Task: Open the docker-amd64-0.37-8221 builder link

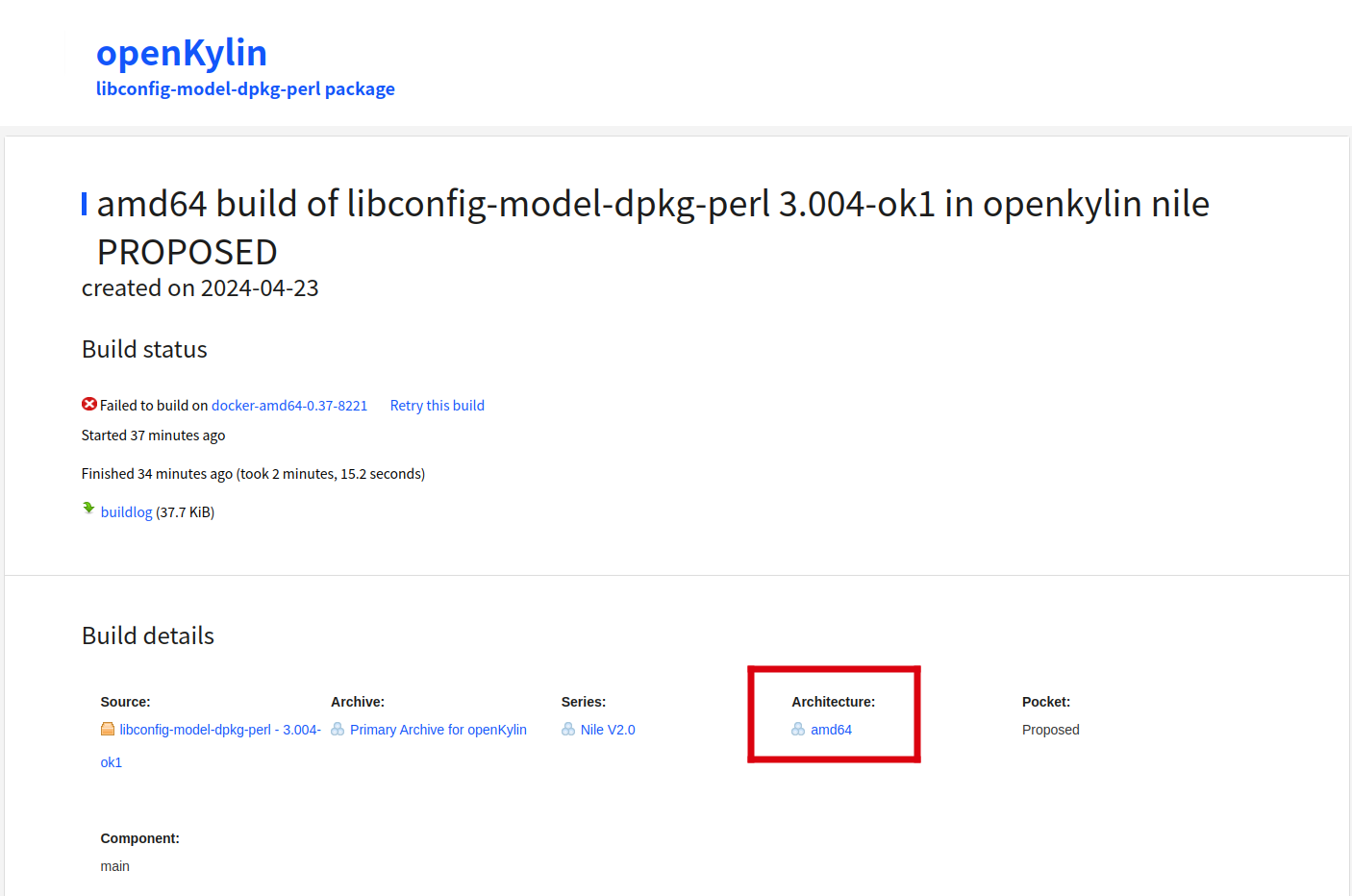Action: click(289, 406)
